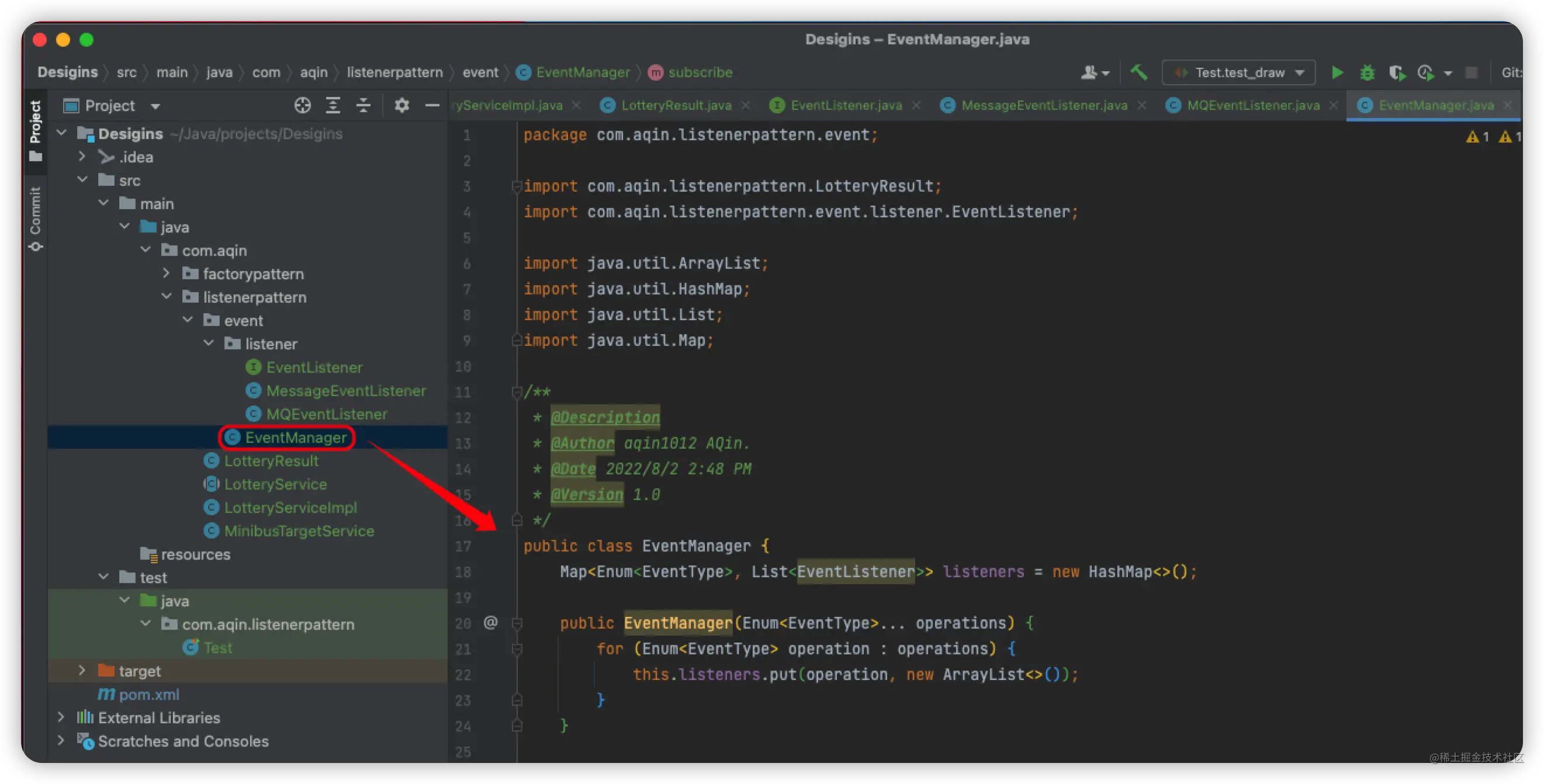Click the Stop square button
The height and width of the screenshot is (784, 1544).
pyautogui.click(x=1472, y=72)
